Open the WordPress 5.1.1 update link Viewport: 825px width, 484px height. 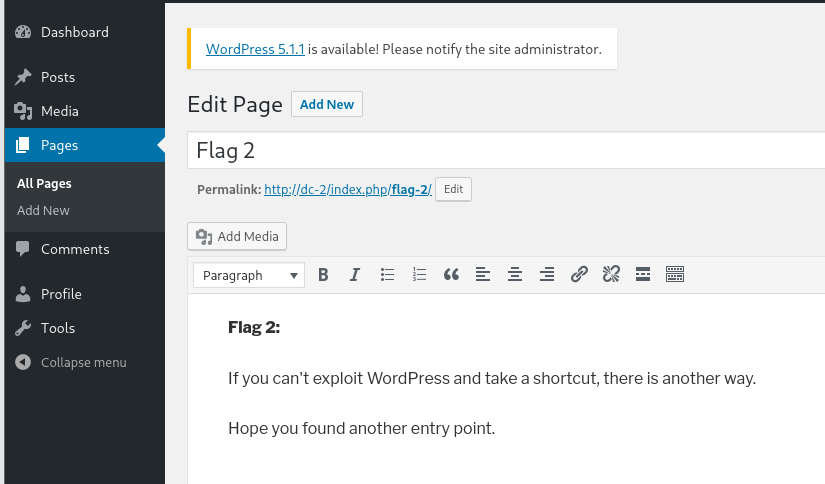tap(255, 49)
